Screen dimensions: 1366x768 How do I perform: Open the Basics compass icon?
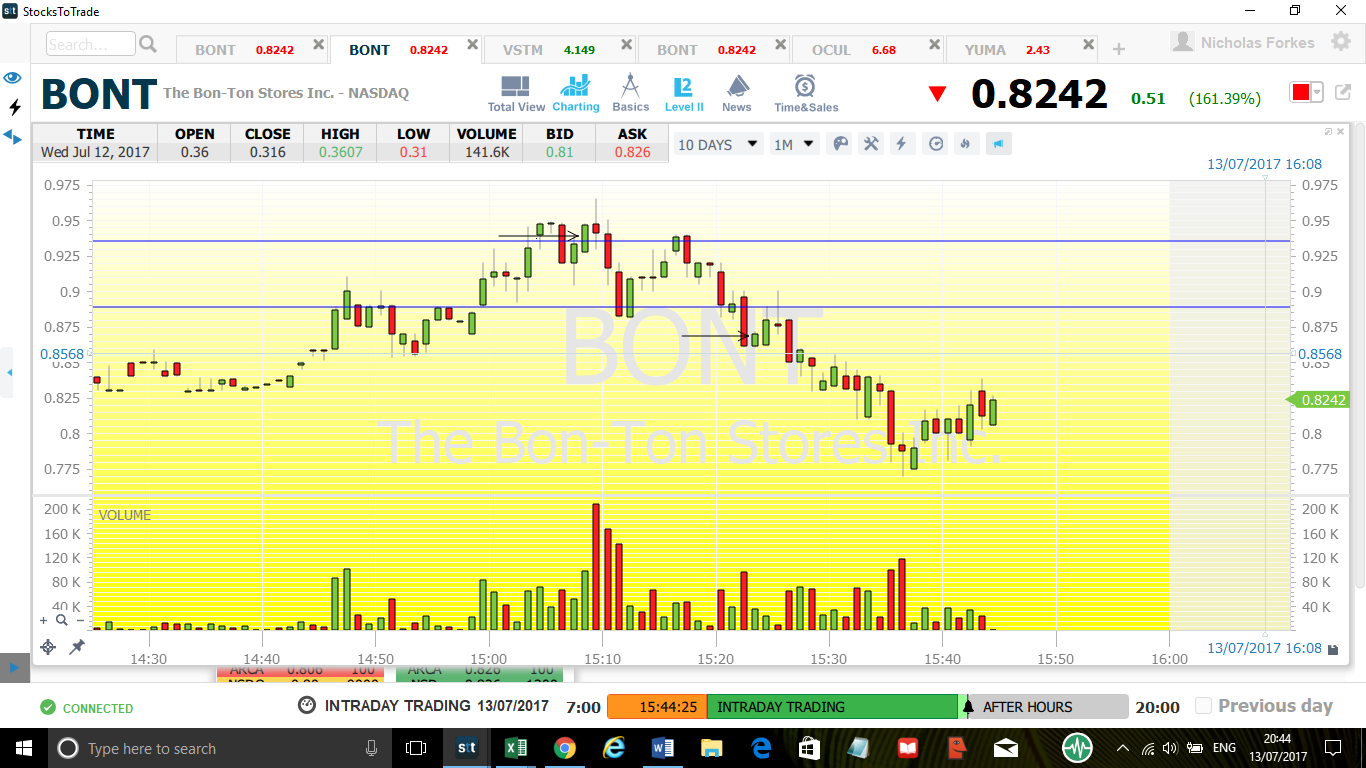click(630, 93)
